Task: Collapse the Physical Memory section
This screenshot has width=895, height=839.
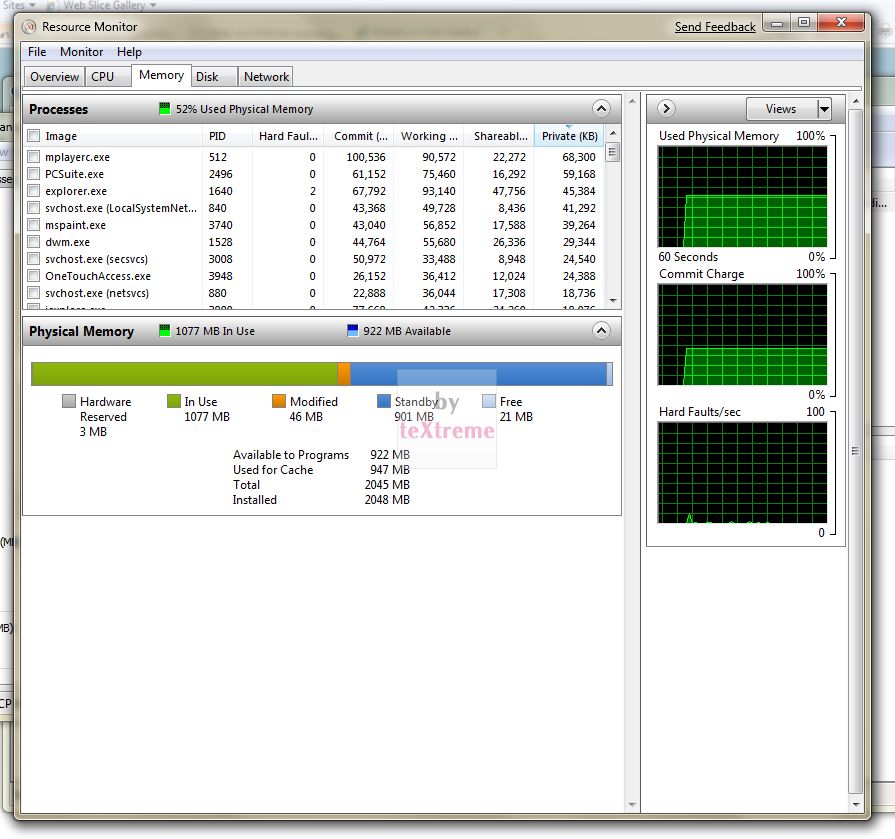Action: click(x=601, y=330)
